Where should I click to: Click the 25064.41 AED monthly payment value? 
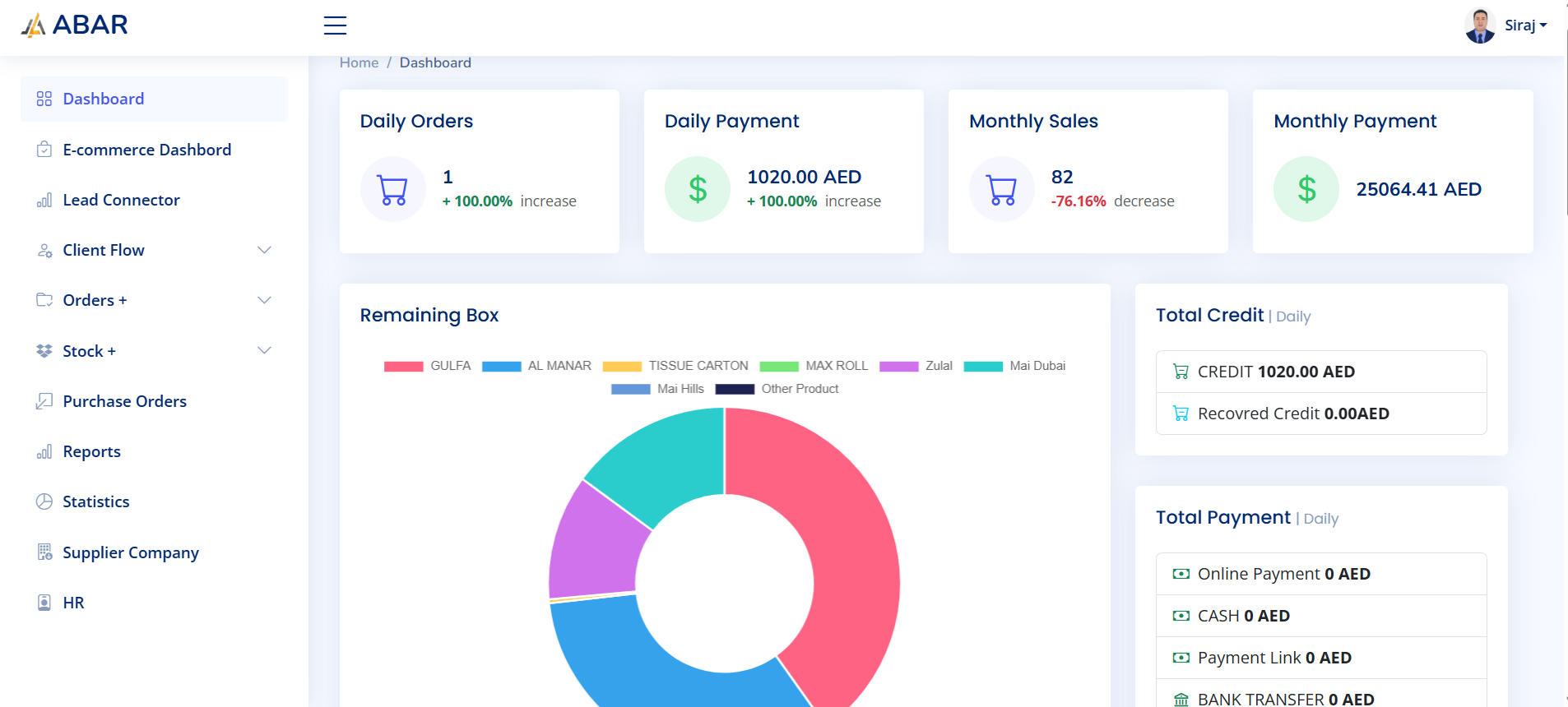(x=1419, y=189)
